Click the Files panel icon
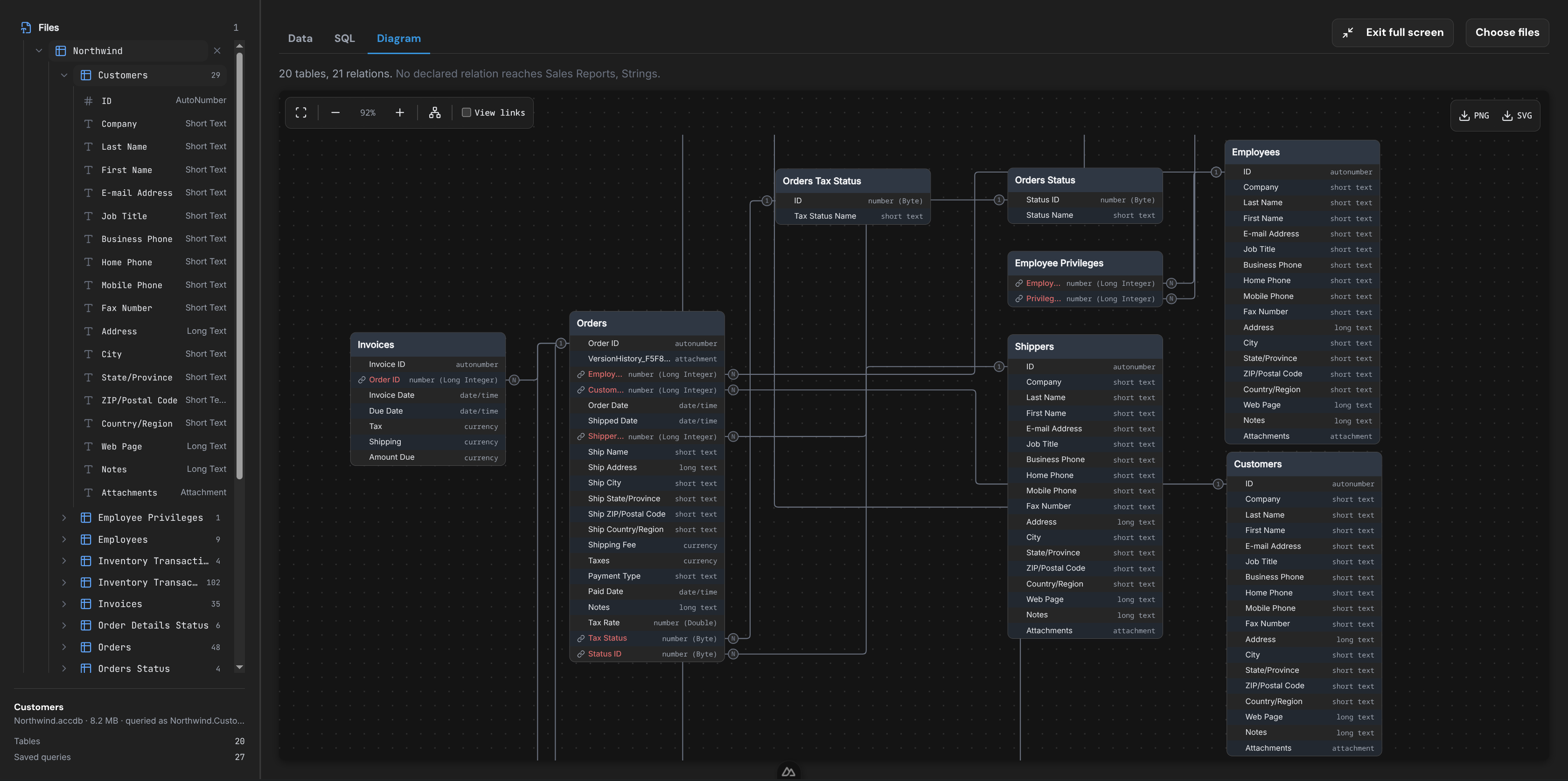The image size is (1568, 781). (26, 28)
